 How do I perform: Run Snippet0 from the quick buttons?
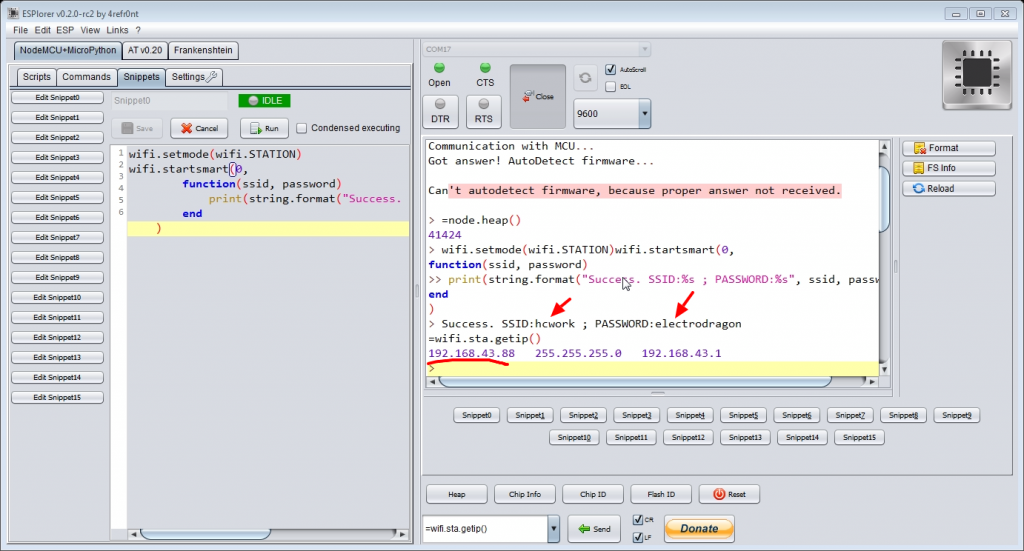coord(477,415)
